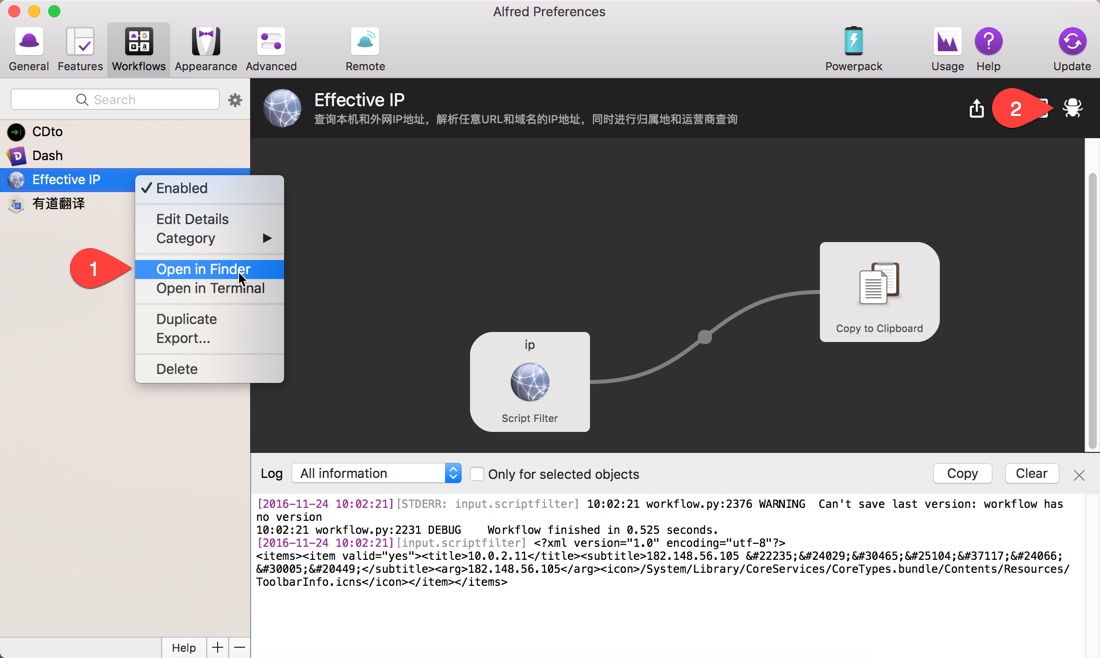This screenshot has height=658, width=1100.
Task: Click the Update toolbar icon
Action: tap(1072, 49)
